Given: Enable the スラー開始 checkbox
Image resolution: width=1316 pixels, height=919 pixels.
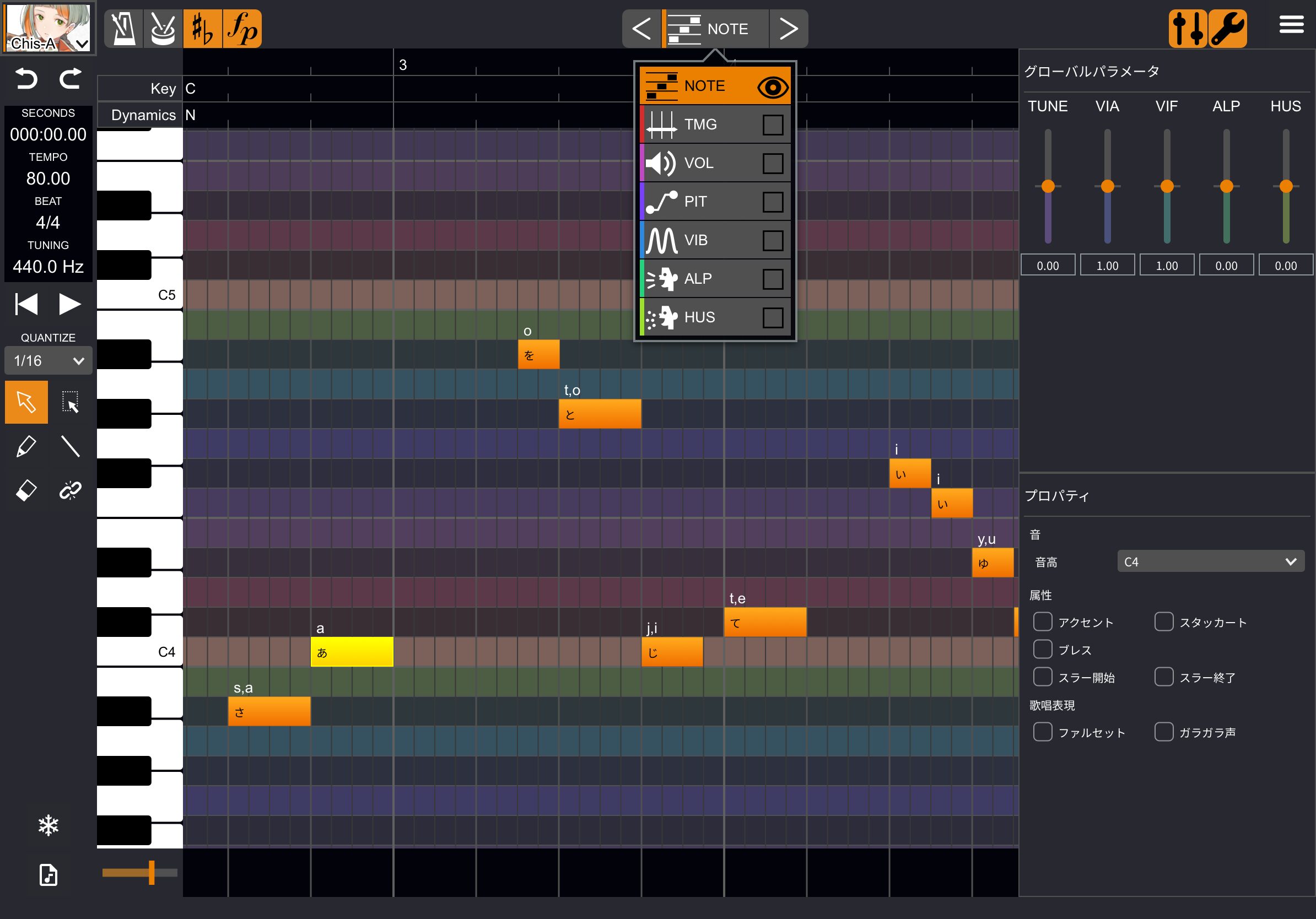Looking at the screenshot, I should [1042, 676].
